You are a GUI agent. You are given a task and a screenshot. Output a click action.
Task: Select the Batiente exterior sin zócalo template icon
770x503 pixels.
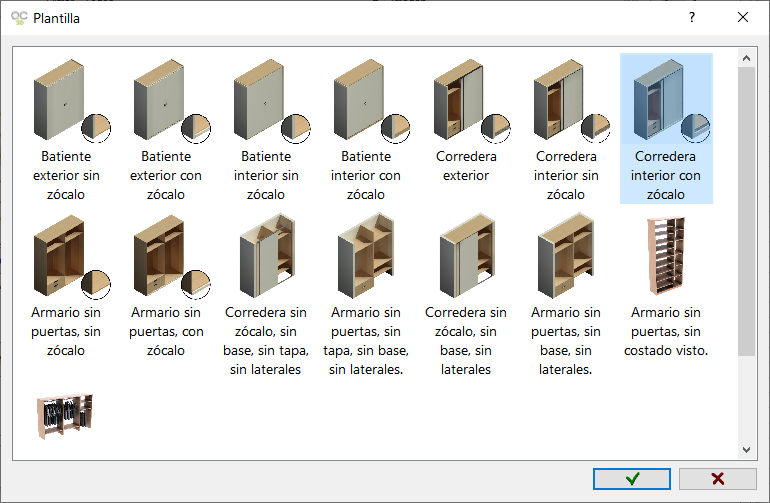[x=72, y=101]
